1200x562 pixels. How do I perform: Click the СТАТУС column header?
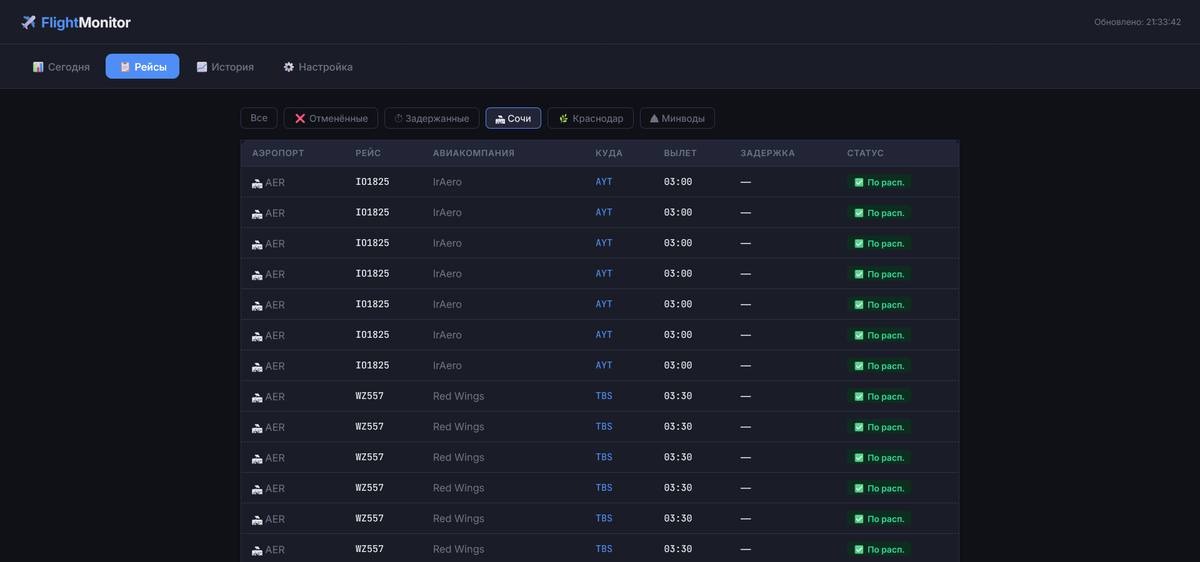coord(865,153)
